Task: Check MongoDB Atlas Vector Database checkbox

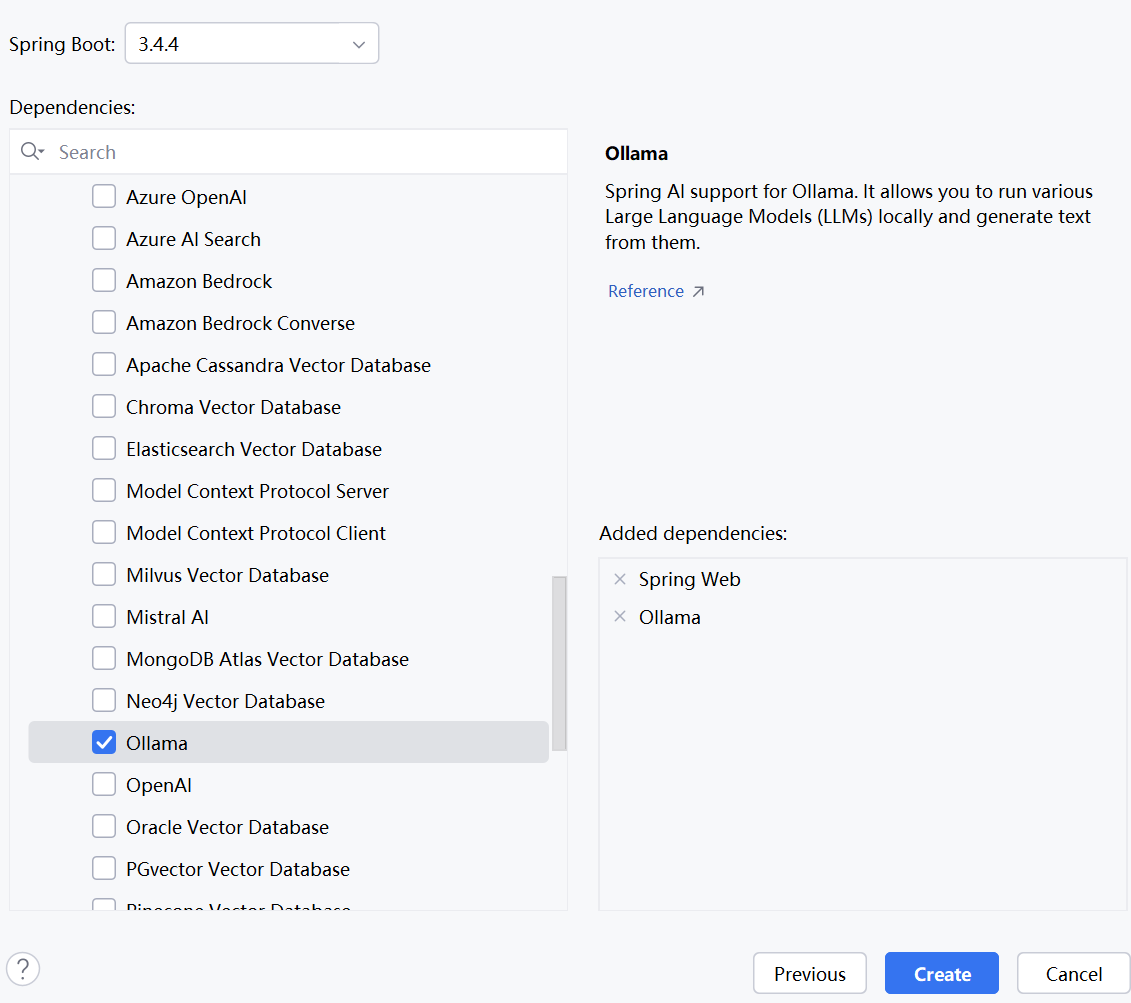Action: [104, 658]
